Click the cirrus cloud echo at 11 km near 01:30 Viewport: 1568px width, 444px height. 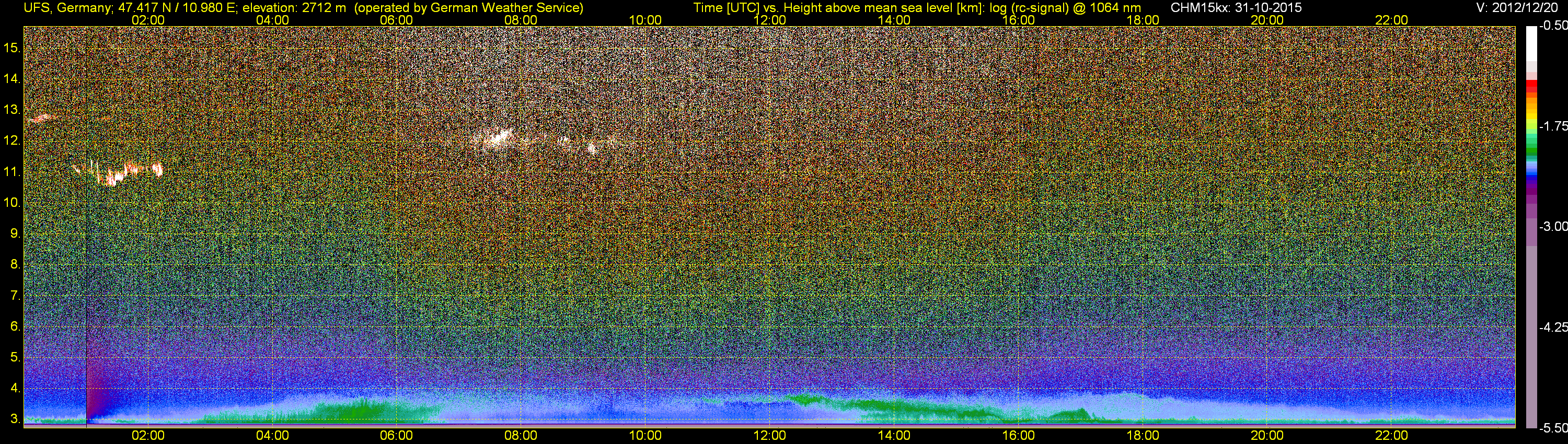(119, 173)
